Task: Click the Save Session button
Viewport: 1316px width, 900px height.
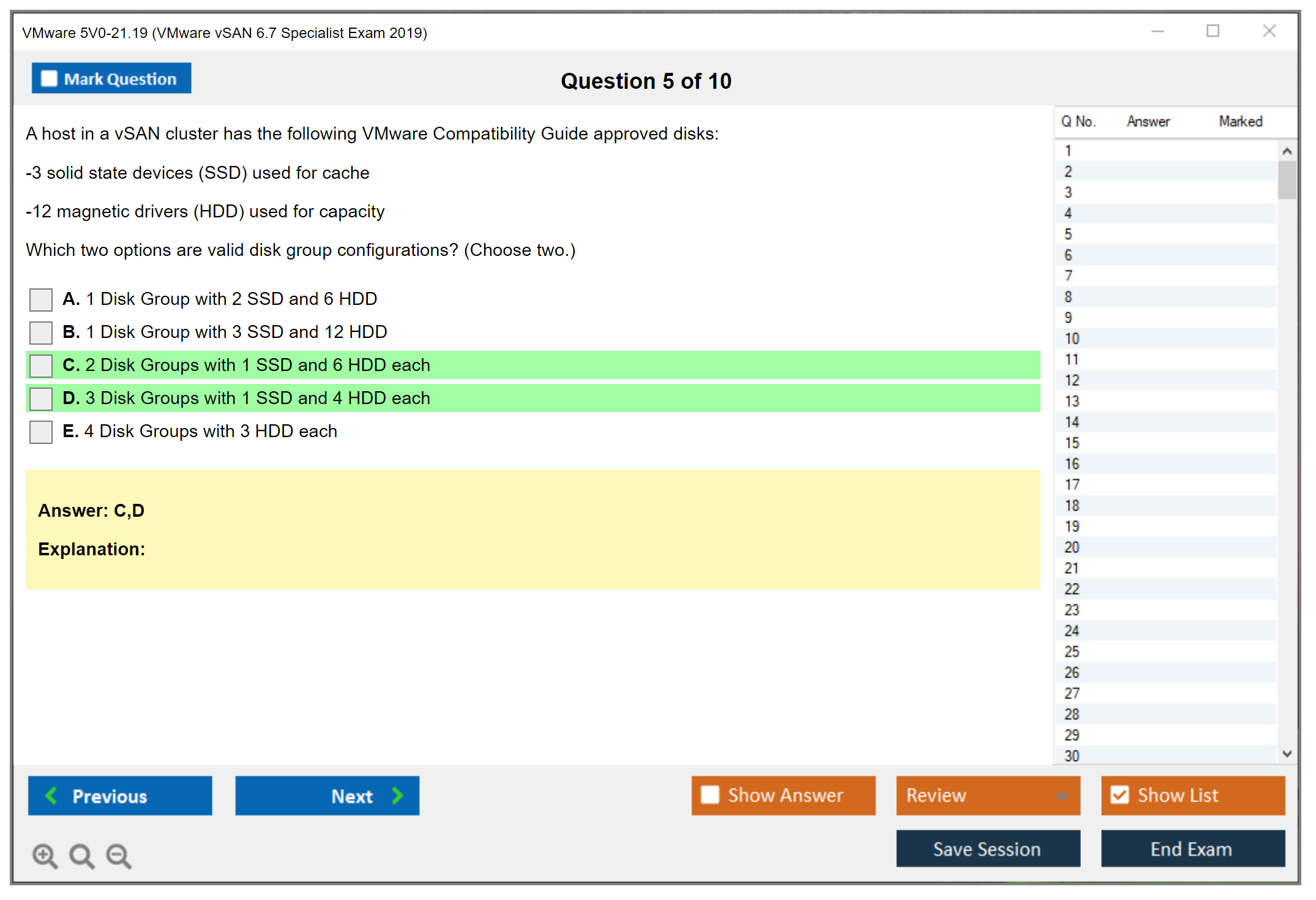Action: [987, 849]
